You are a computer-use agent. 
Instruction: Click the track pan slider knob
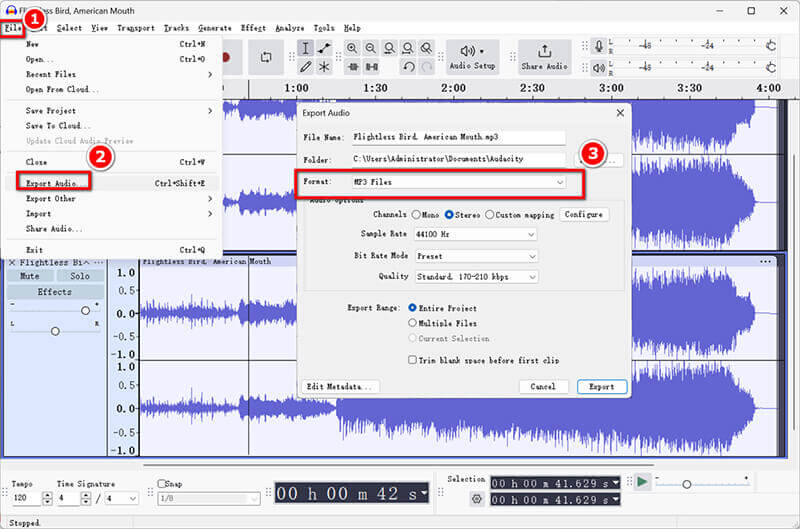pyautogui.click(x=55, y=331)
